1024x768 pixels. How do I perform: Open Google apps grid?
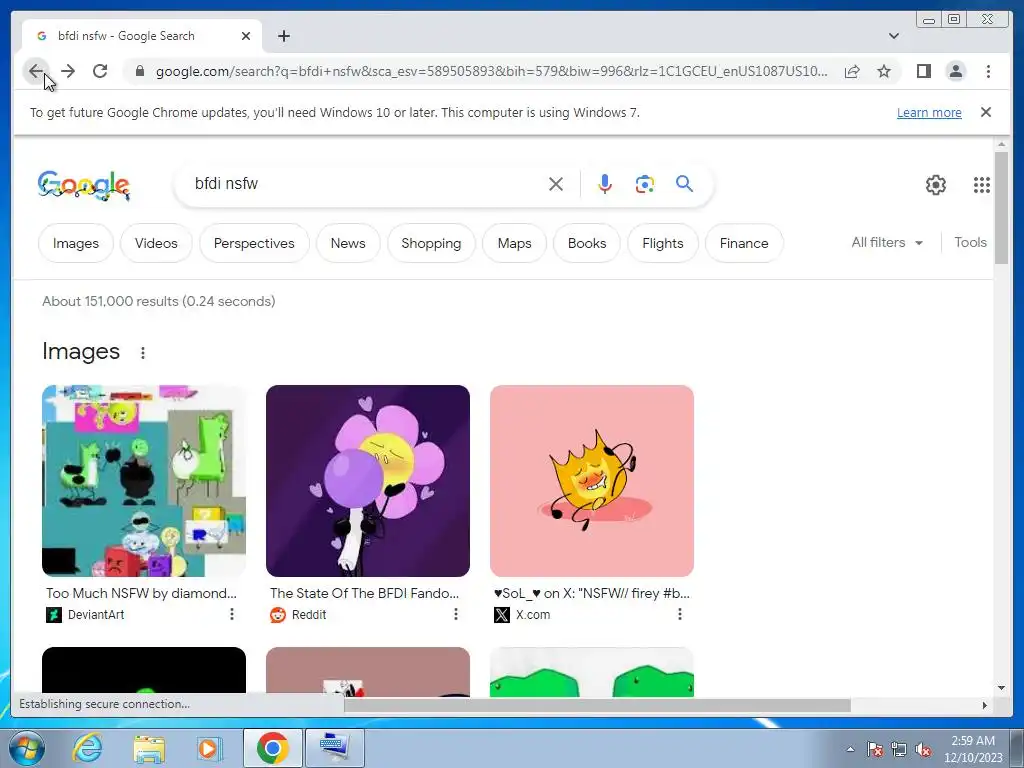pyautogui.click(x=982, y=185)
